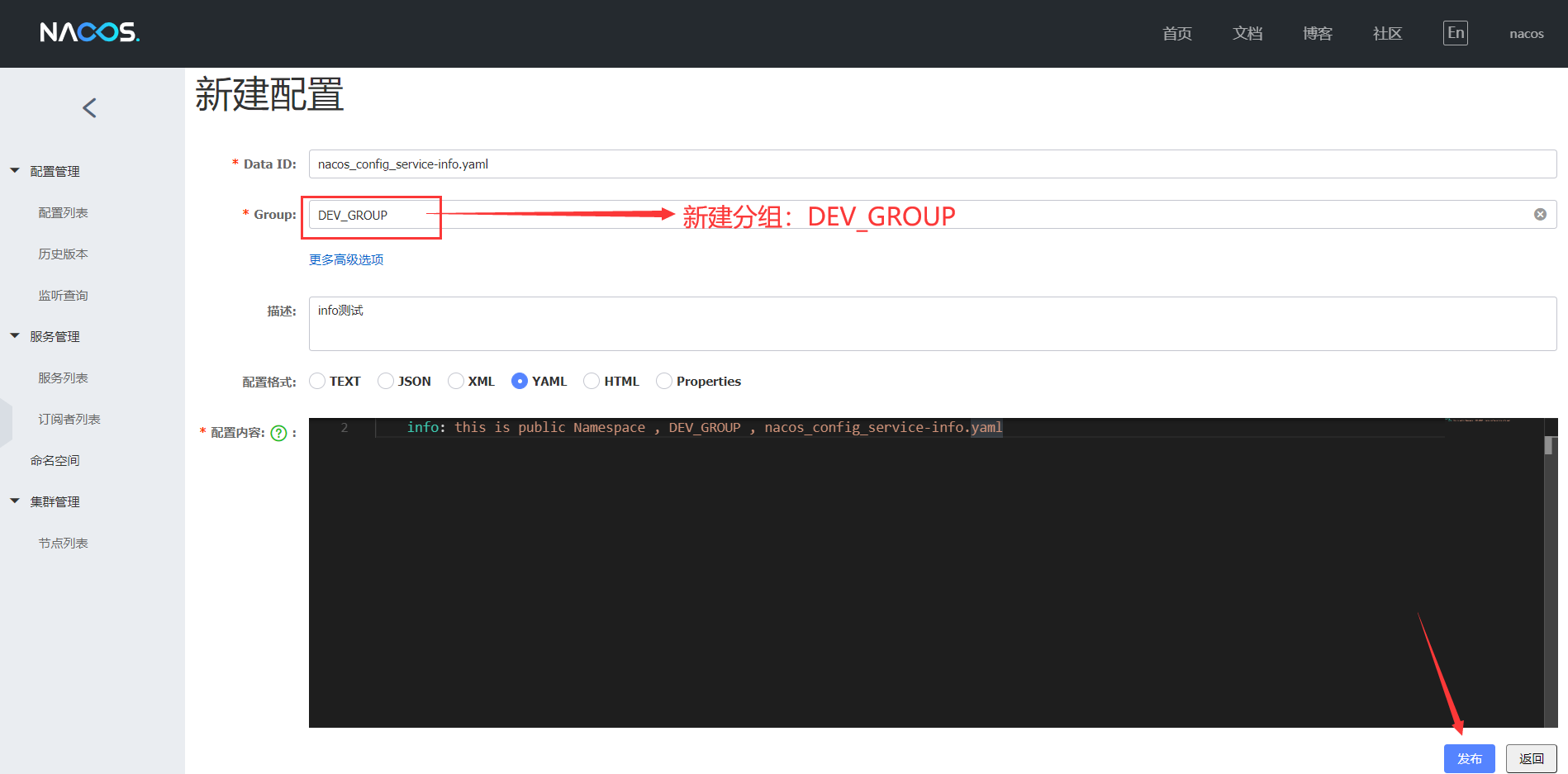The width and height of the screenshot is (1568, 774).
Task: Go to 首页 in top navigation
Action: [x=1177, y=34]
